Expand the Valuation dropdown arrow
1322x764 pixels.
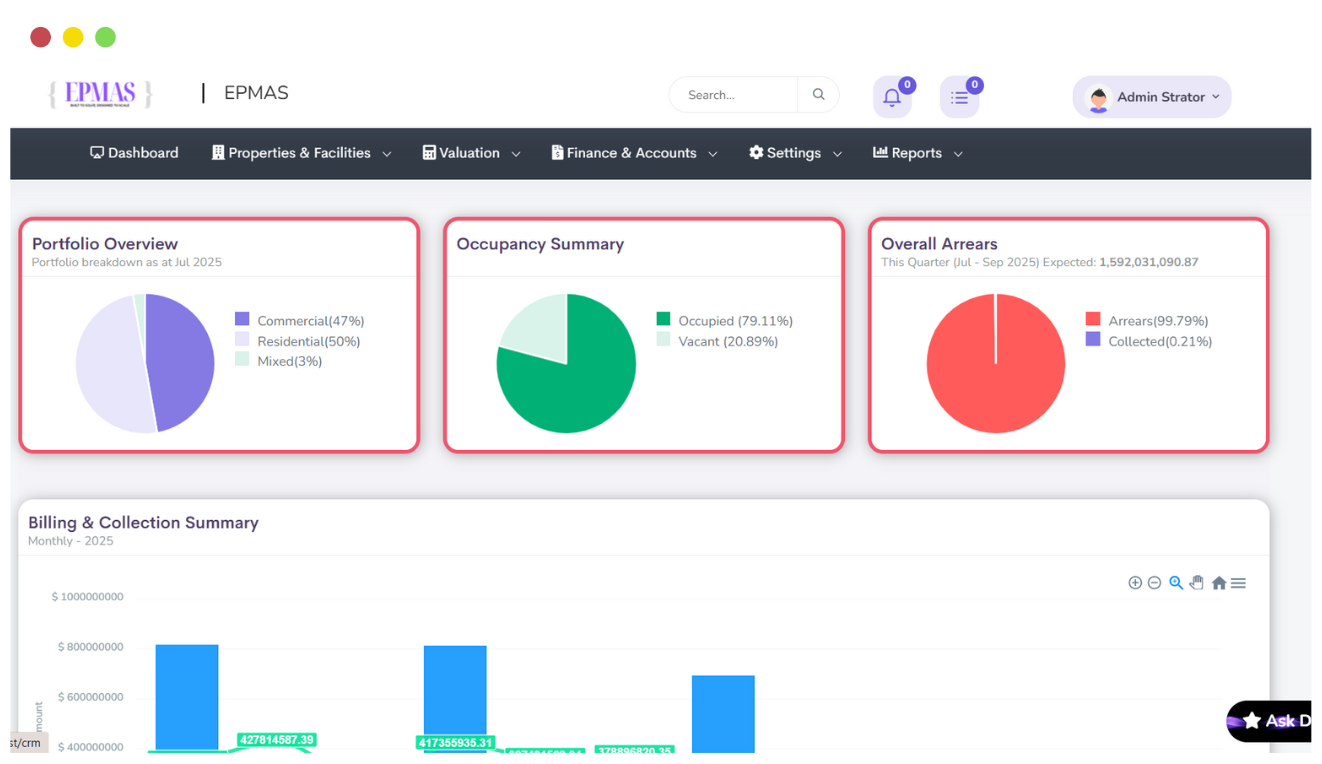(x=516, y=154)
